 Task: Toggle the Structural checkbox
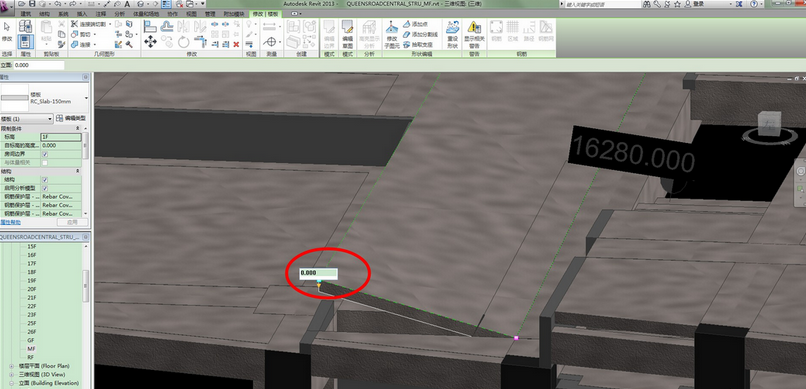click(x=45, y=180)
